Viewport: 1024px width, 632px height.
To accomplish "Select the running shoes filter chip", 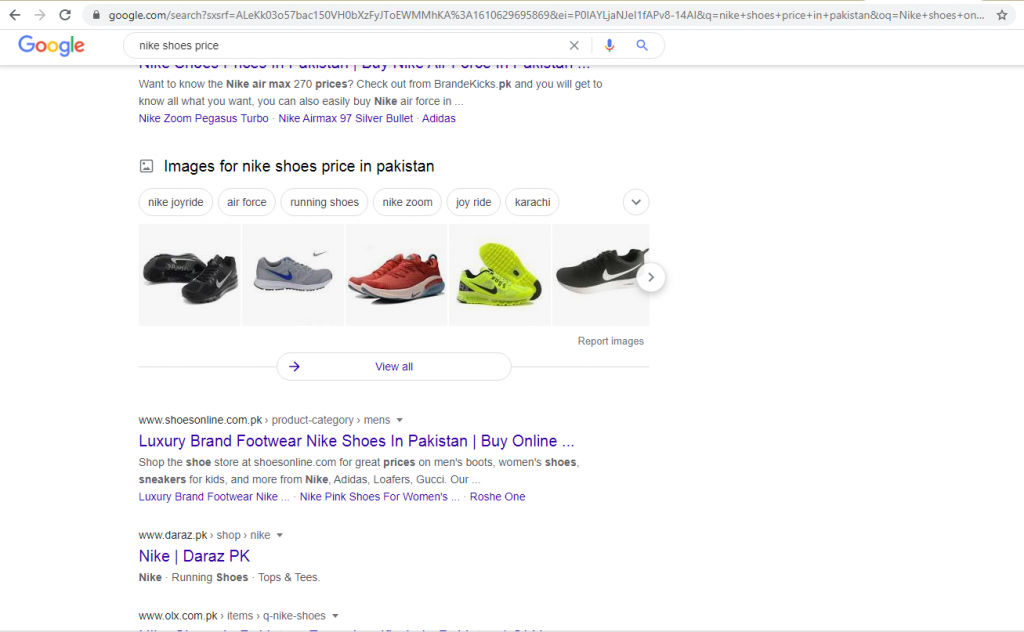I will (325, 202).
